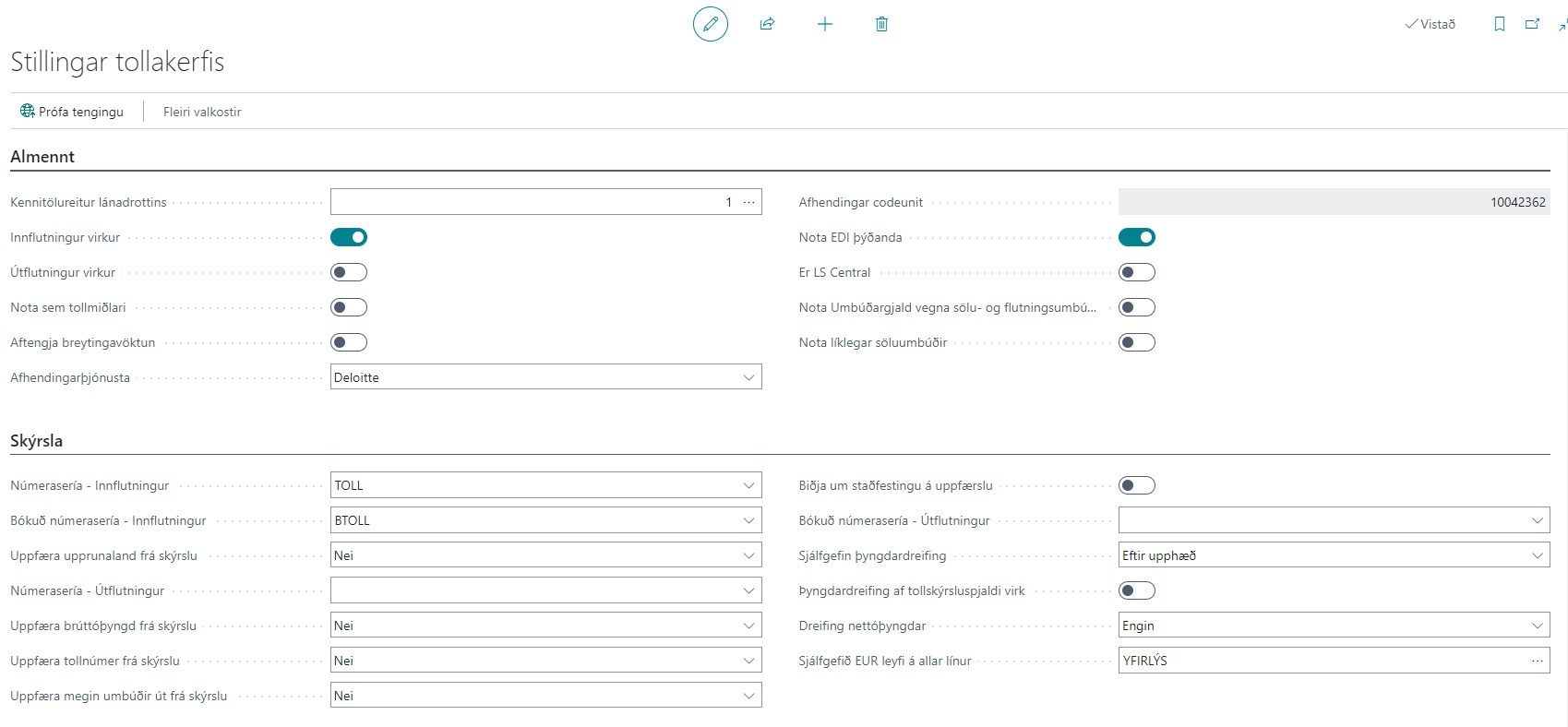Enable the Útflutningur virkur toggle
Screen dimensions: 1568x727
coord(349,272)
